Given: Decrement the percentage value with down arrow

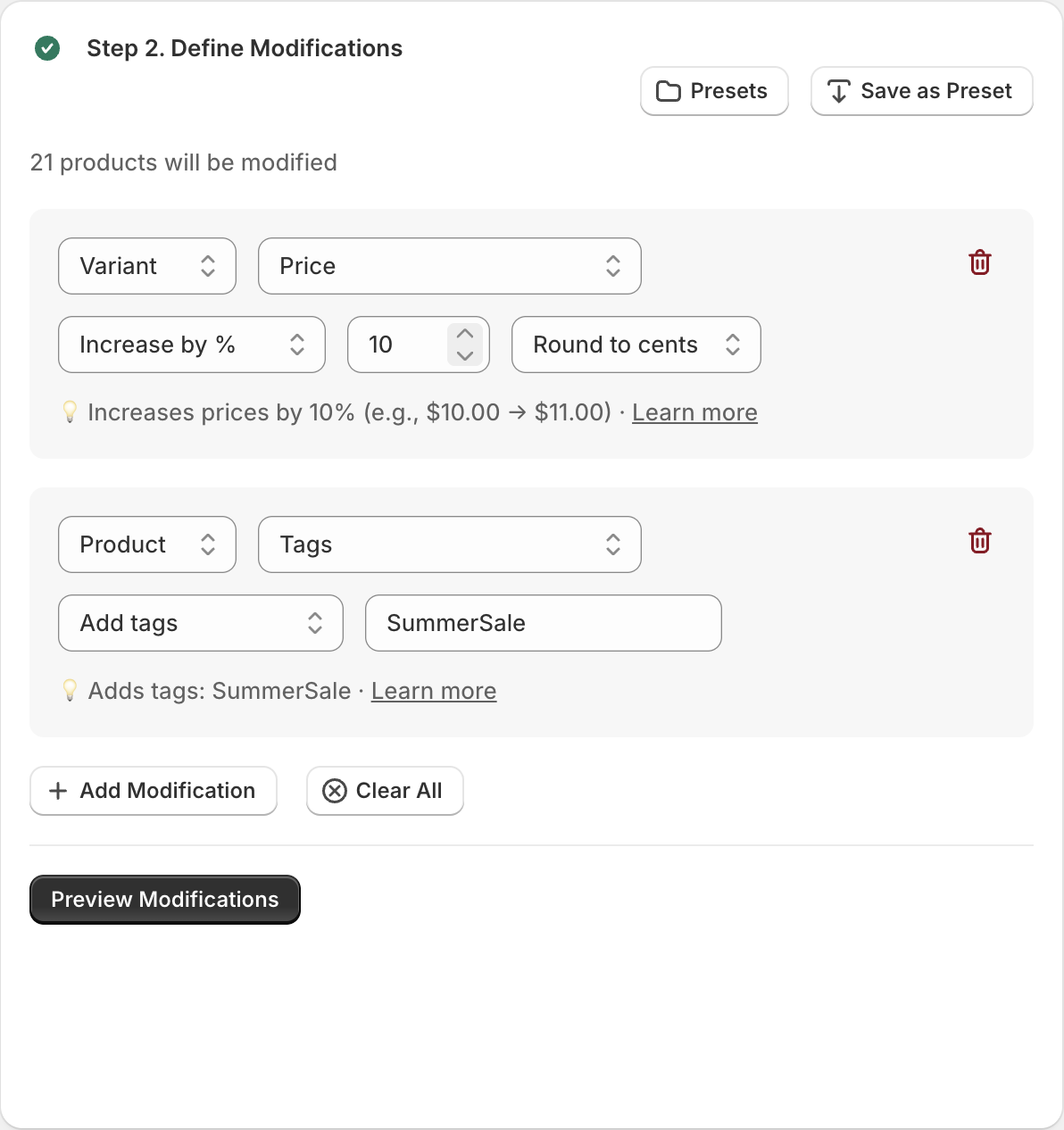Looking at the screenshot, I should tap(465, 355).
